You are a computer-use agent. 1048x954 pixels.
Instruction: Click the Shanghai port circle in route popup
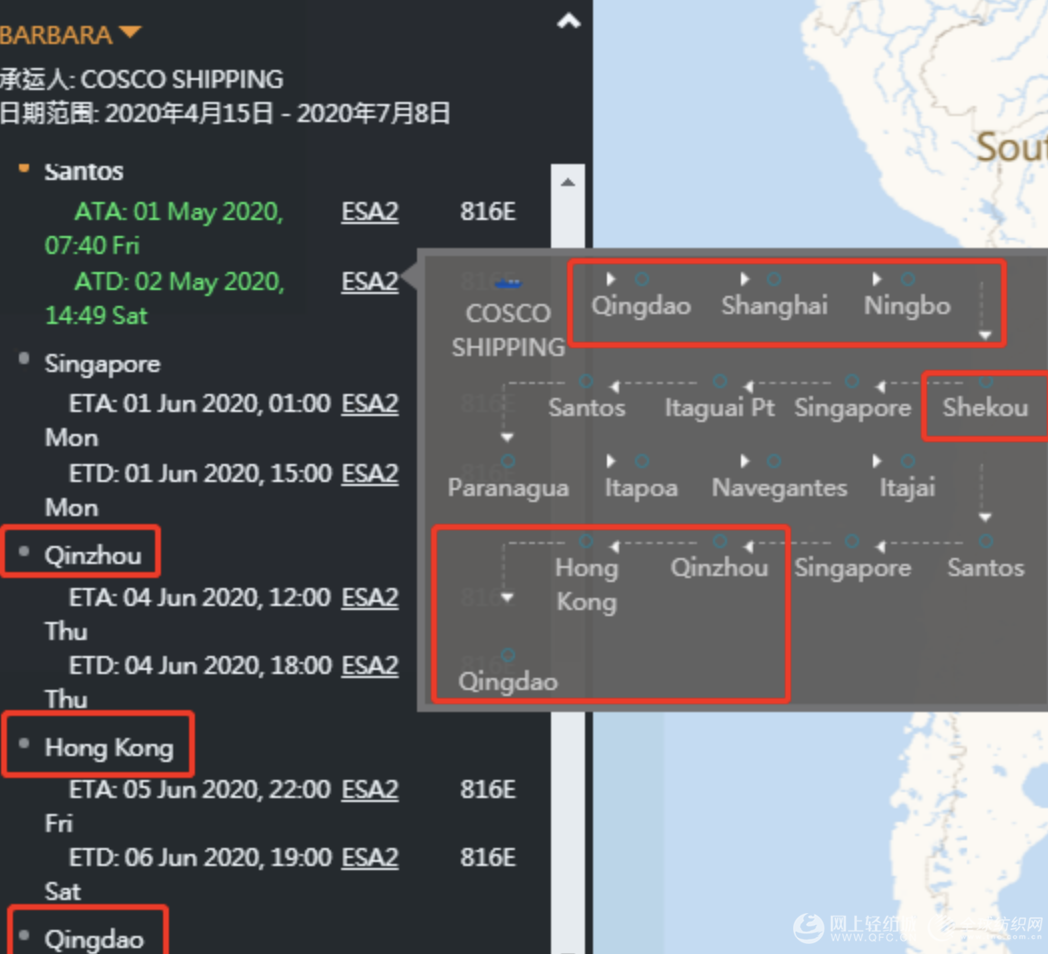point(774,280)
